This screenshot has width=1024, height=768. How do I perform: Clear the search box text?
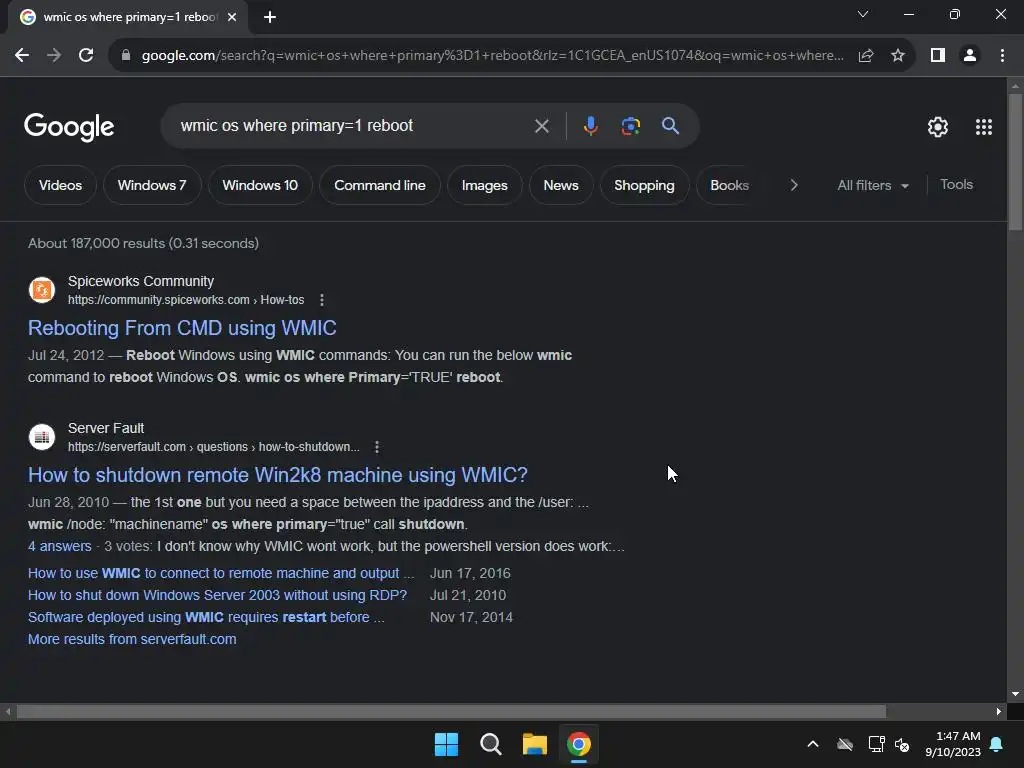click(541, 126)
